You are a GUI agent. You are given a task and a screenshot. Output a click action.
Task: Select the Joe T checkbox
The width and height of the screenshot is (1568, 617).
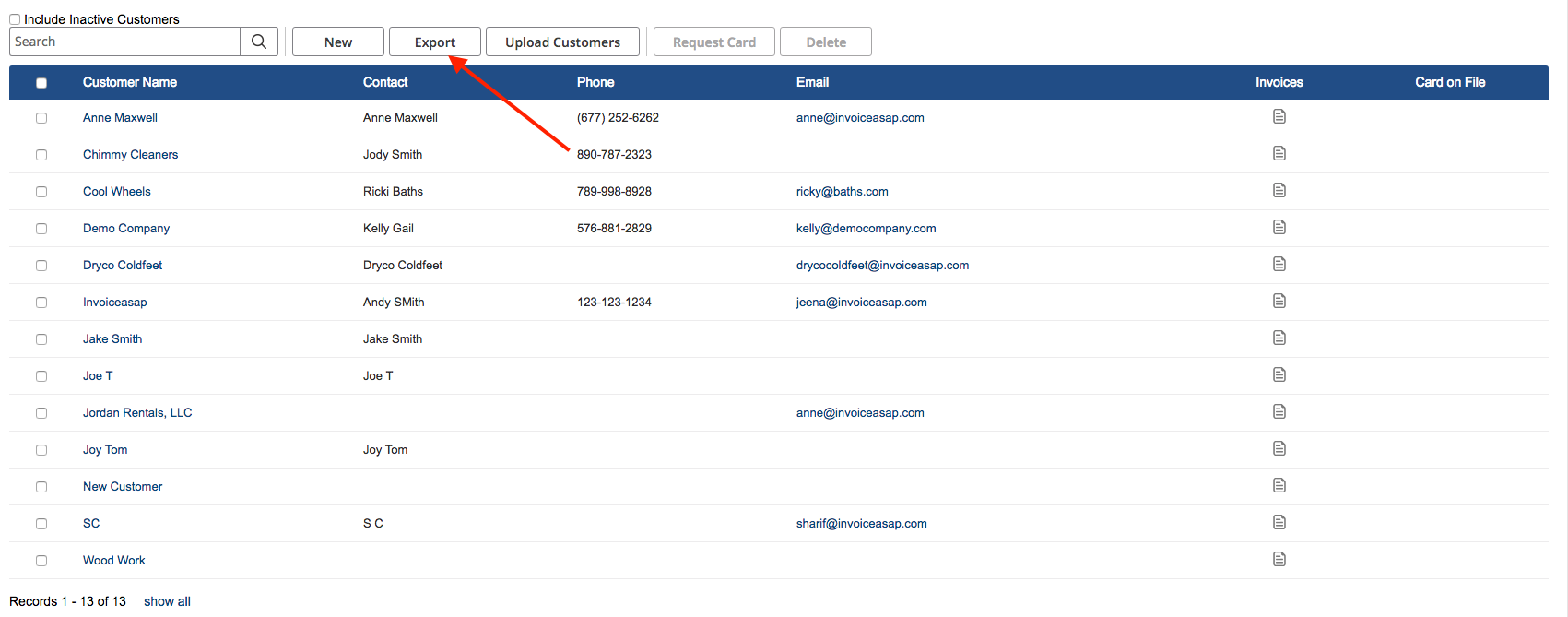click(41, 376)
